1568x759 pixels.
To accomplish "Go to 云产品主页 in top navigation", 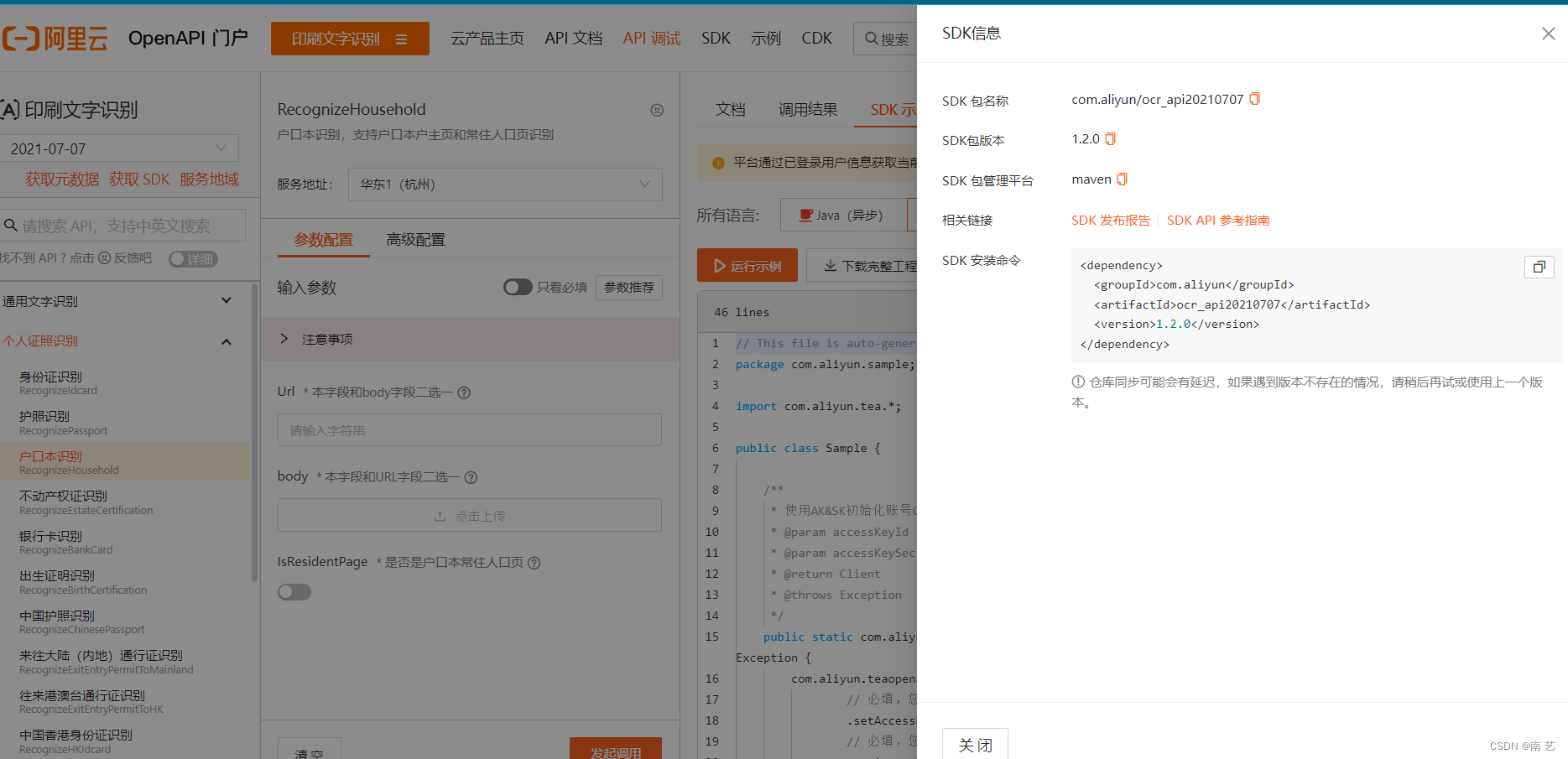I will [x=487, y=39].
